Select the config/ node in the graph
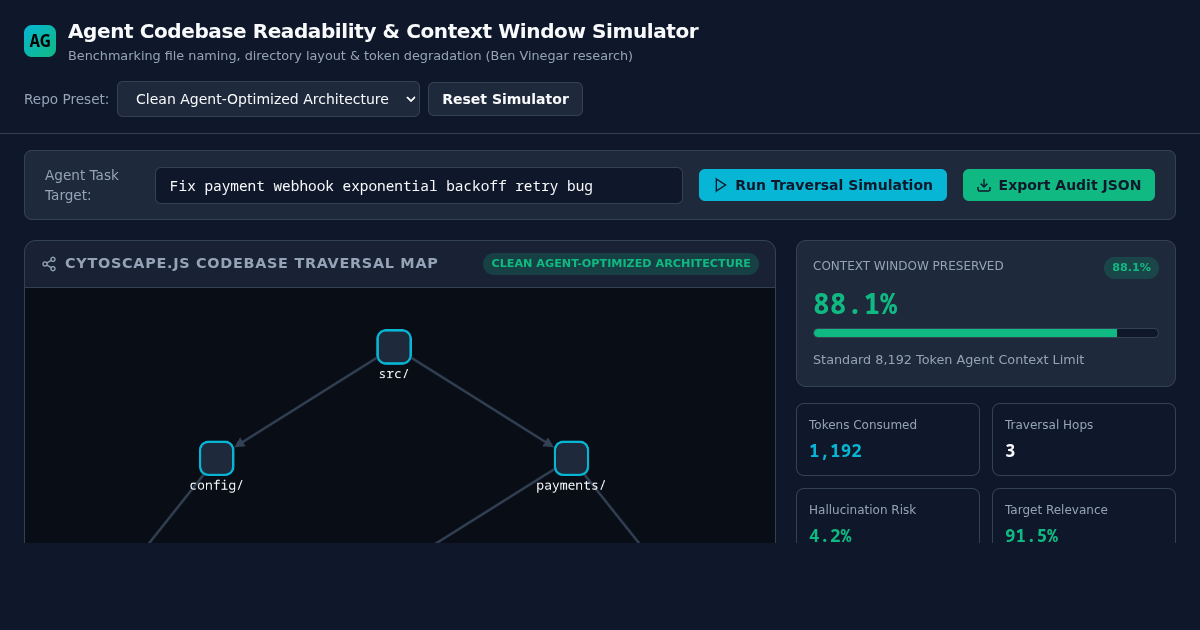 pos(217,458)
